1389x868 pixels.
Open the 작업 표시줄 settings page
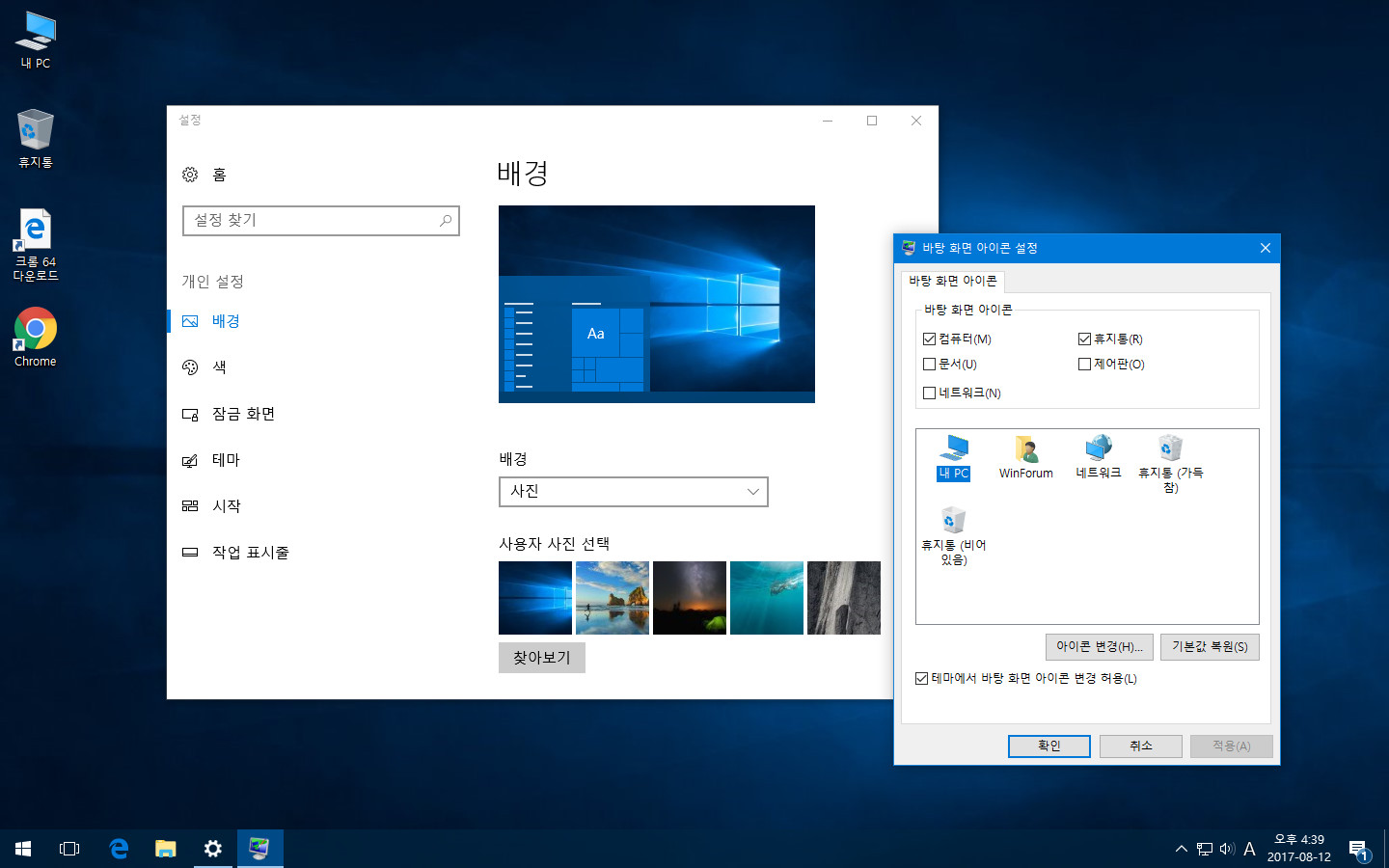click(235, 553)
